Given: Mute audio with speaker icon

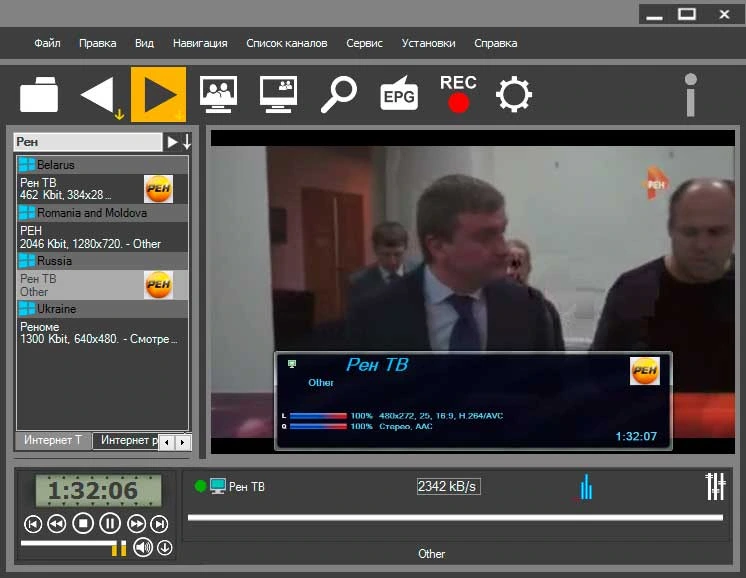Looking at the screenshot, I should coord(143,548).
